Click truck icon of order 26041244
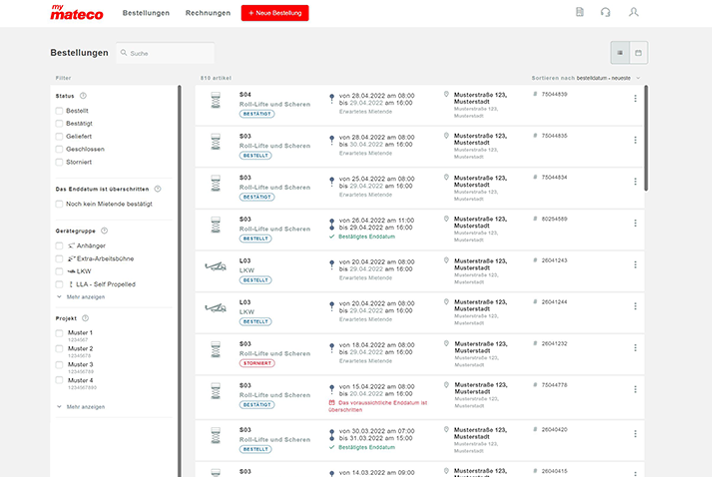The height and width of the screenshot is (478, 713). (216, 308)
